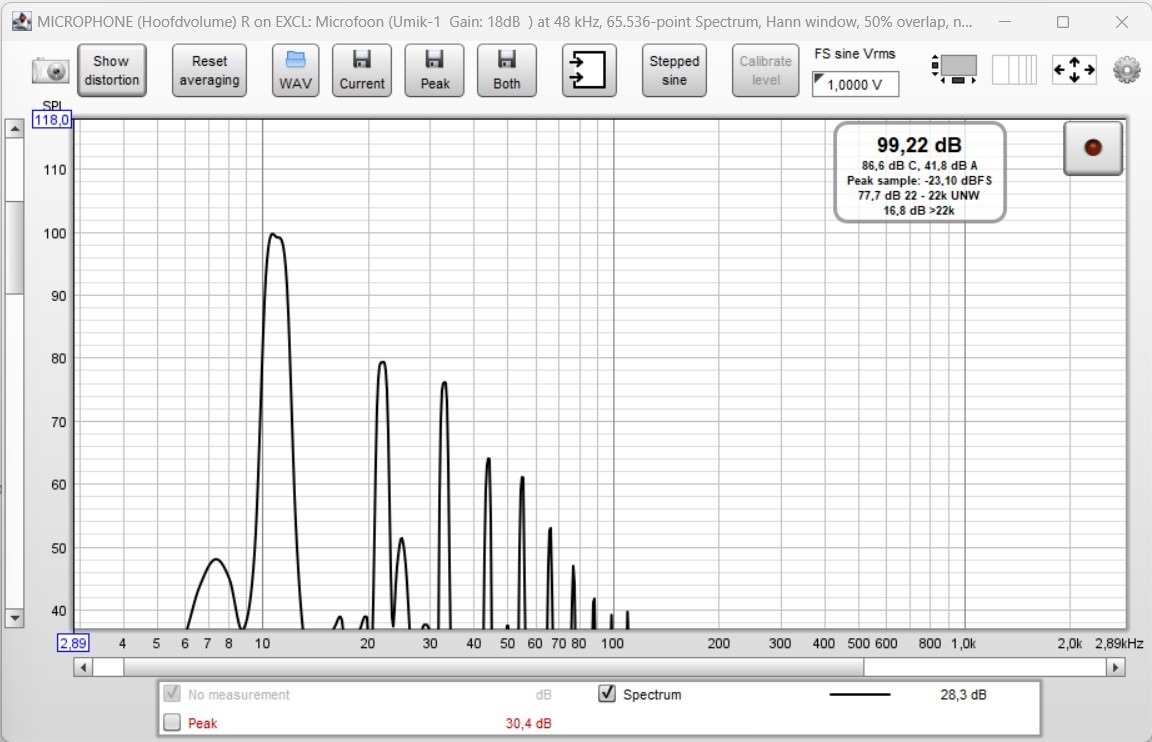Image resolution: width=1152 pixels, height=742 pixels.
Task: Click the 28,3 dB spectrum value
Action: [963, 694]
